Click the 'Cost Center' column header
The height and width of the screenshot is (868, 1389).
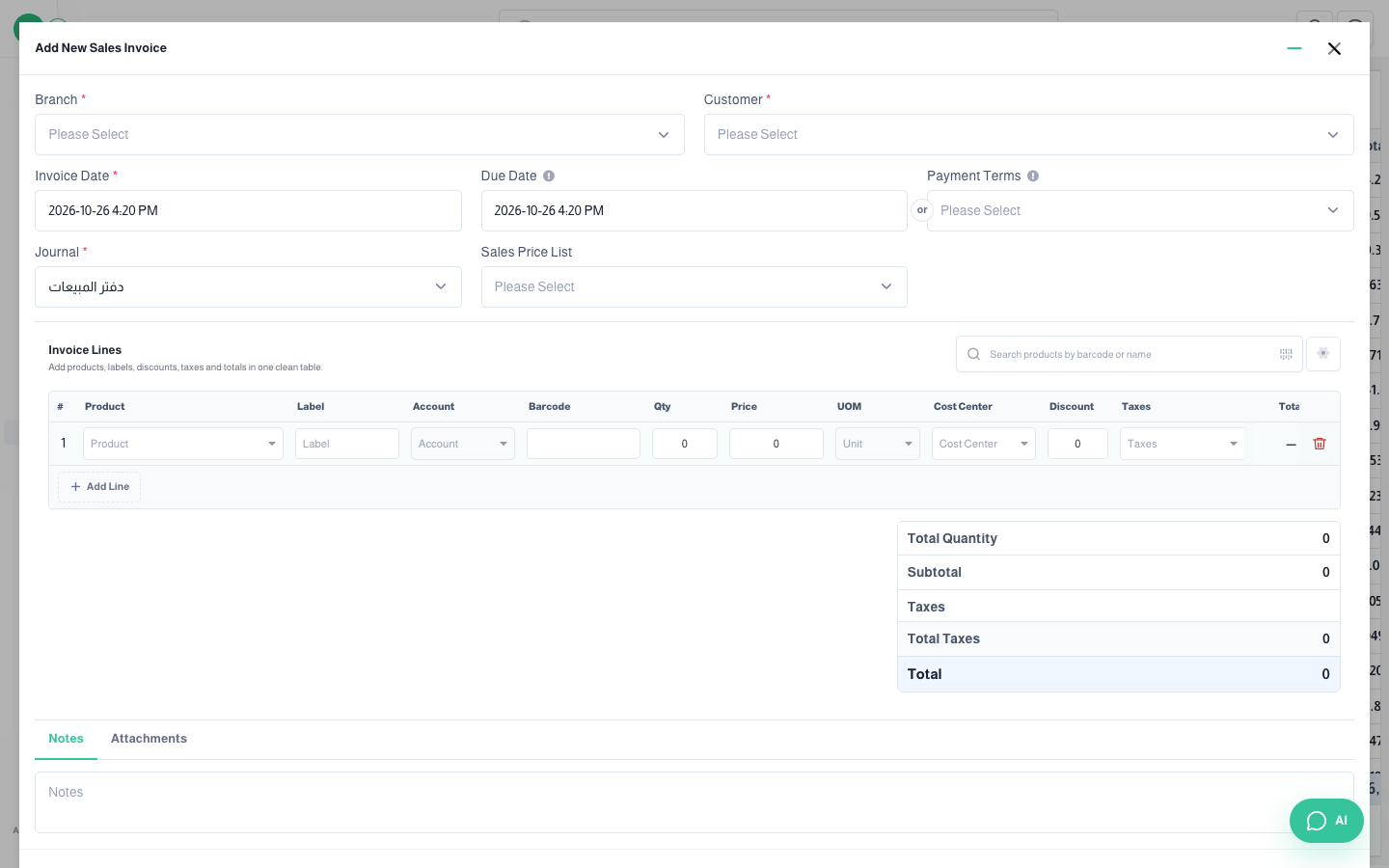[963, 407]
